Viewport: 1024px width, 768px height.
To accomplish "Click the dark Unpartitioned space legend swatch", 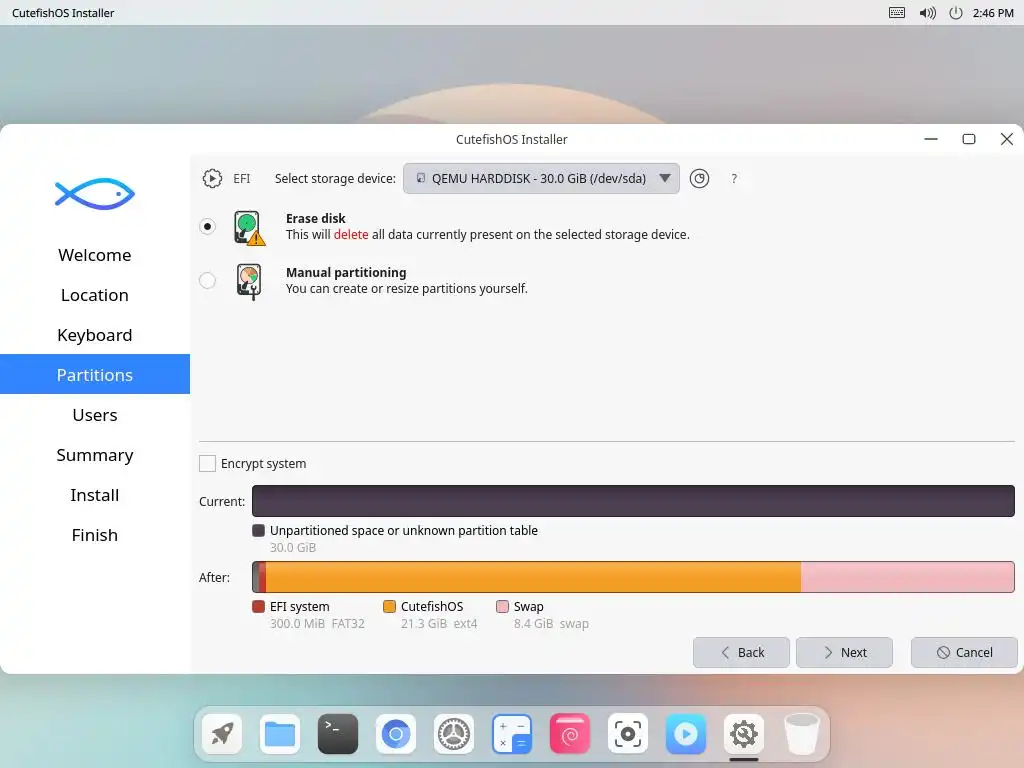I will (259, 530).
